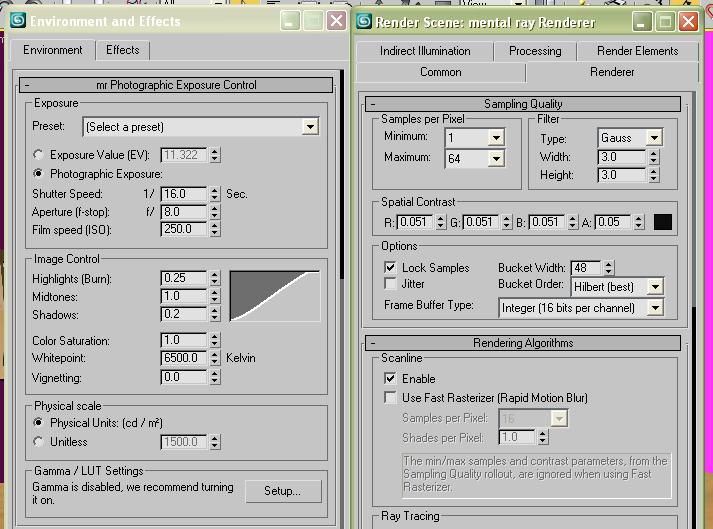Click the Shadows value field
The width and height of the screenshot is (713, 529).
tap(184, 314)
